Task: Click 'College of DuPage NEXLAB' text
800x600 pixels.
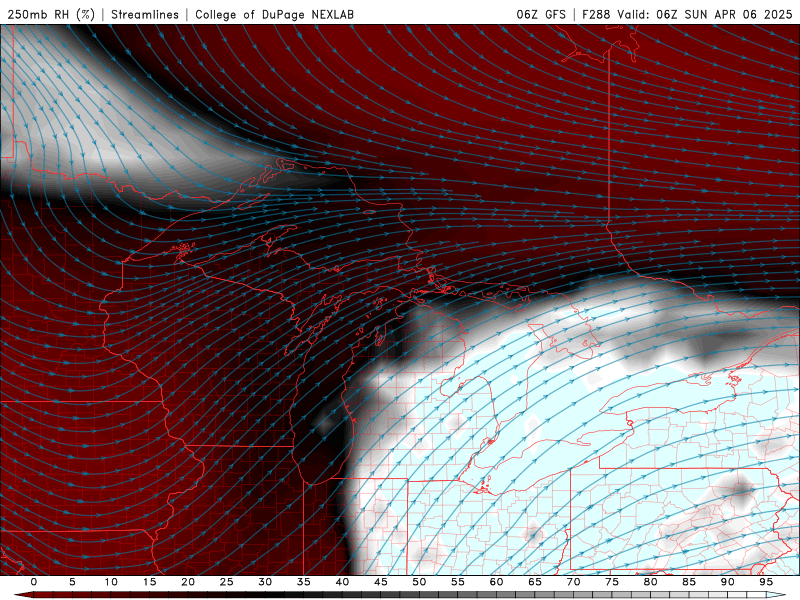Action: point(274,14)
